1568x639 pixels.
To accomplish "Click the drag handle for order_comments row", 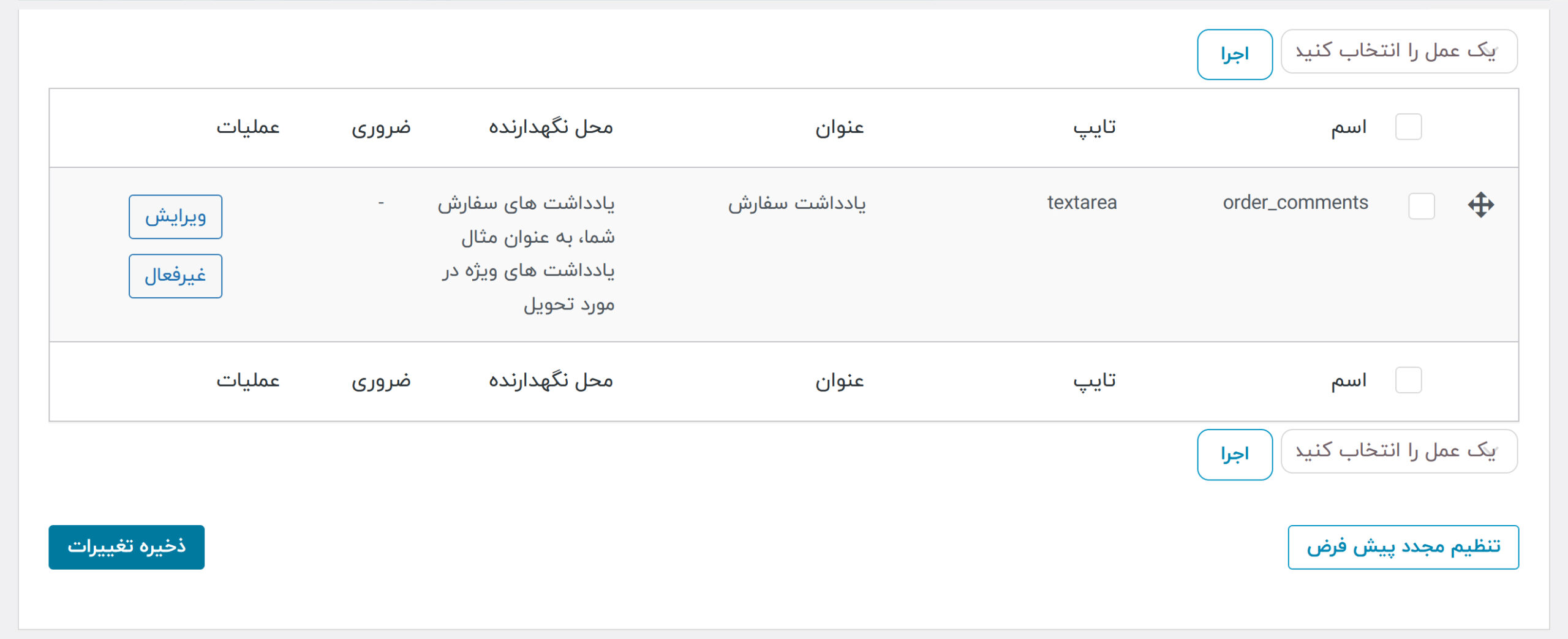I will (1480, 205).
